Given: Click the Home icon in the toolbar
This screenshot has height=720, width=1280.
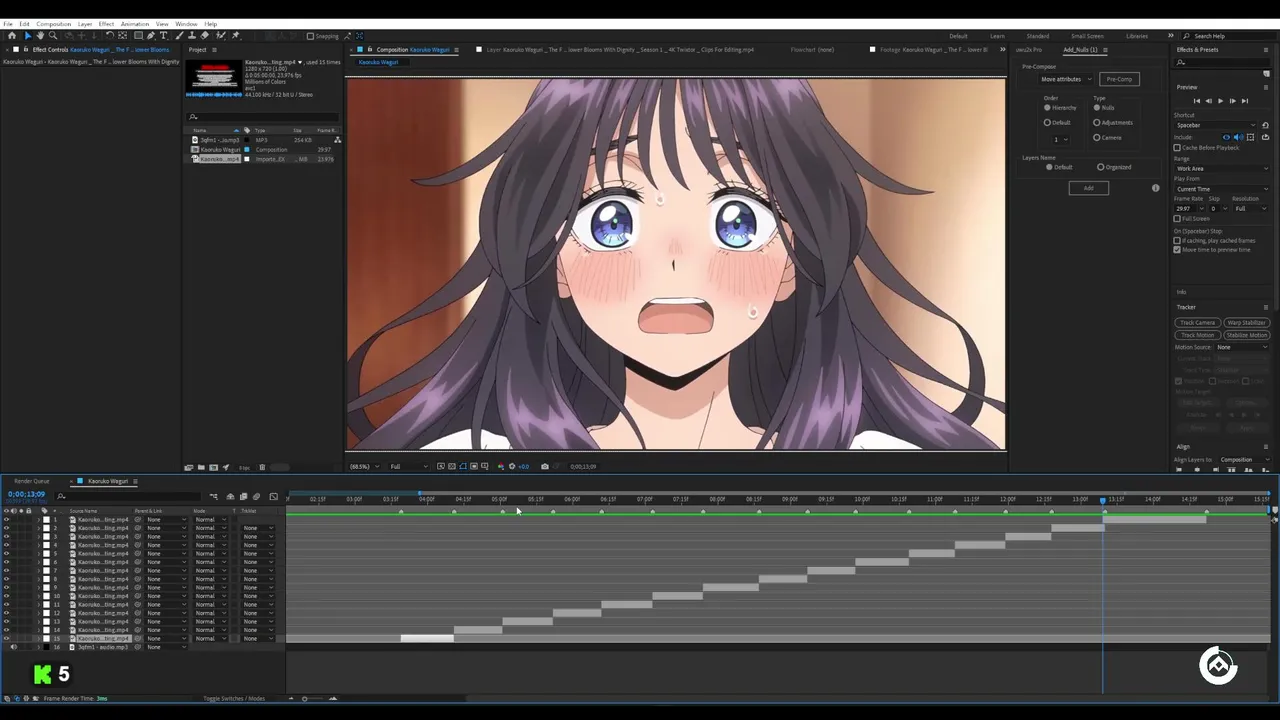Looking at the screenshot, I should point(12,35).
